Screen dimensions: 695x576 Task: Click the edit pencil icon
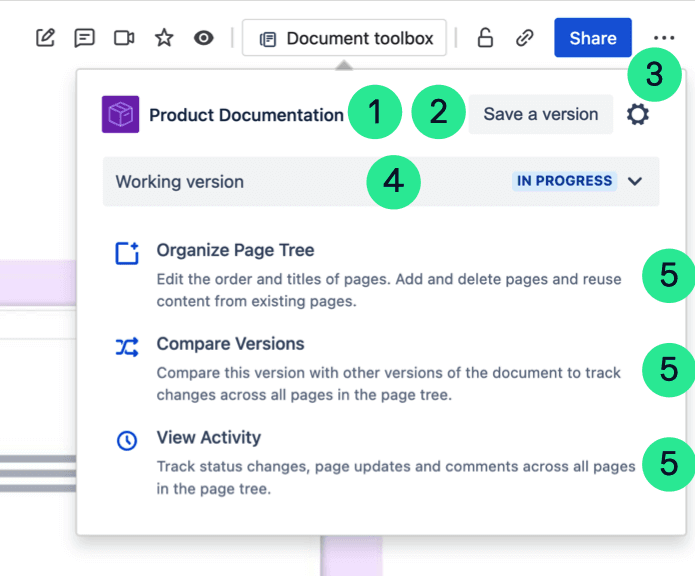pyautogui.click(x=45, y=38)
